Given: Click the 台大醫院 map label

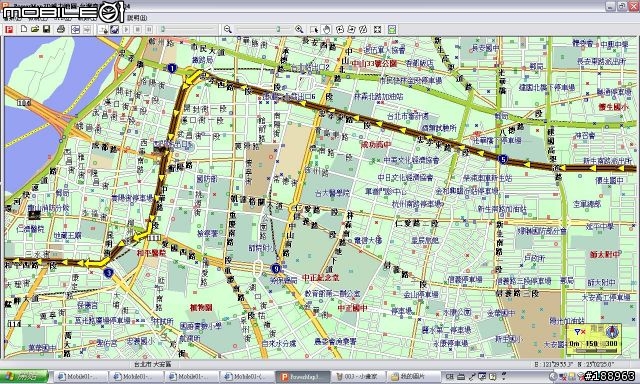Looking at the screenshot, I should (x=332, y=193).
